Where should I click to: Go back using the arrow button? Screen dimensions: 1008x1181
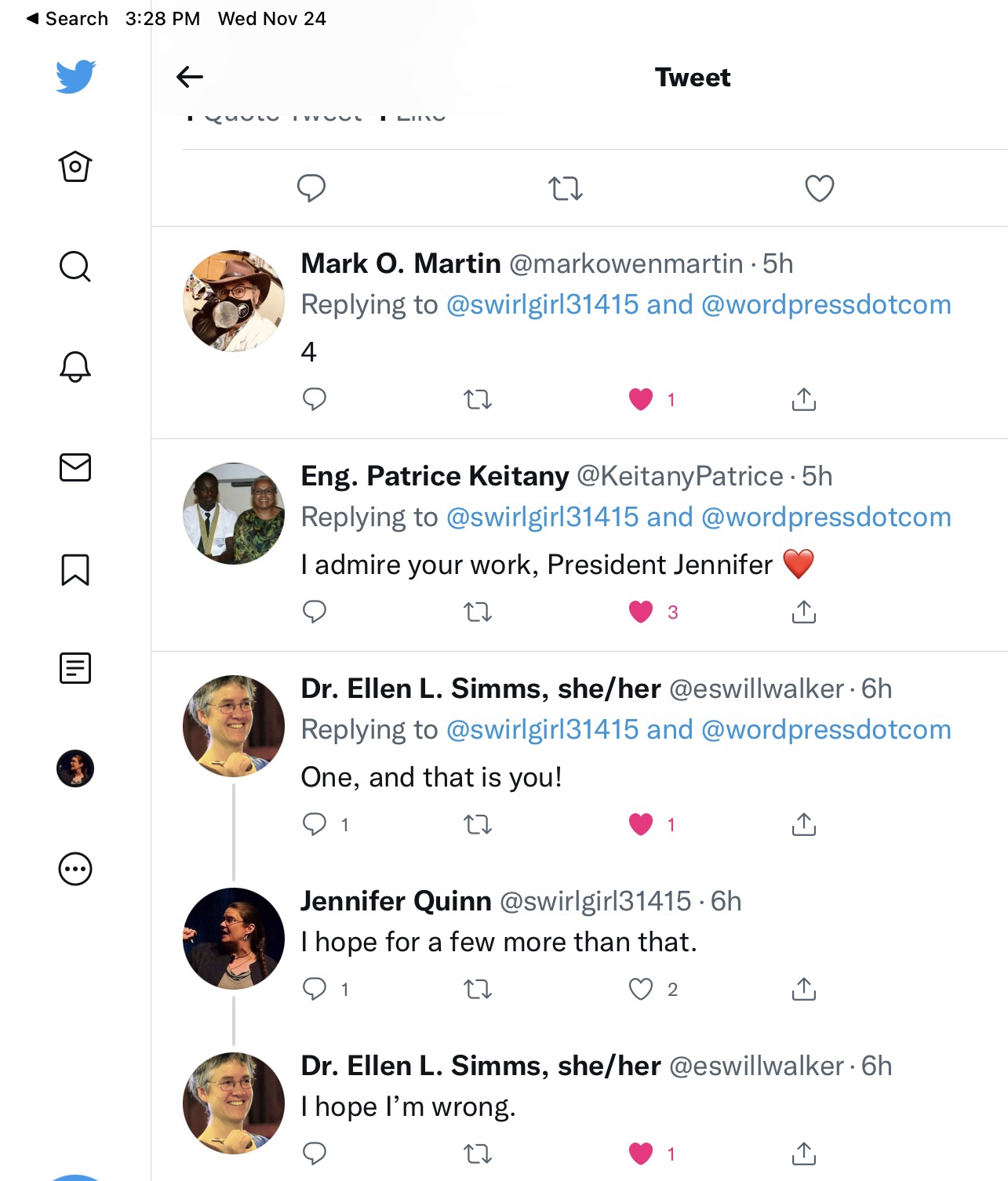point(190,77)
